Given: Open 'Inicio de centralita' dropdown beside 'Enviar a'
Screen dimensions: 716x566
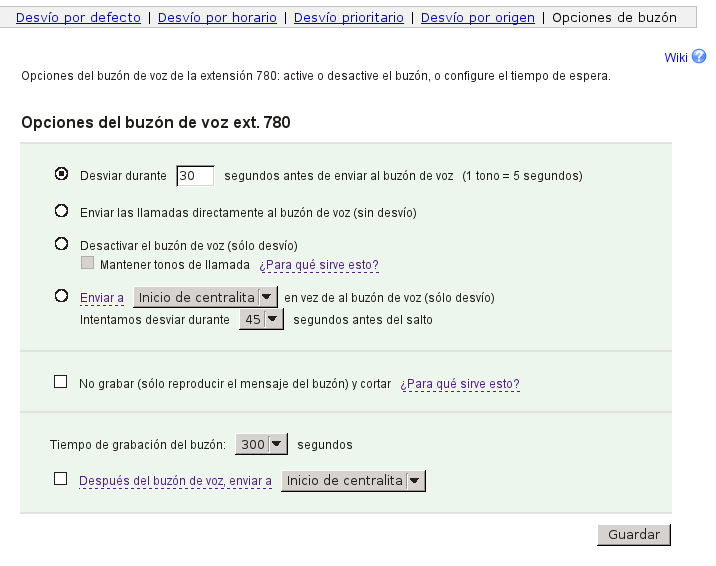Looking at the screenshot, I should coord(204,297).
